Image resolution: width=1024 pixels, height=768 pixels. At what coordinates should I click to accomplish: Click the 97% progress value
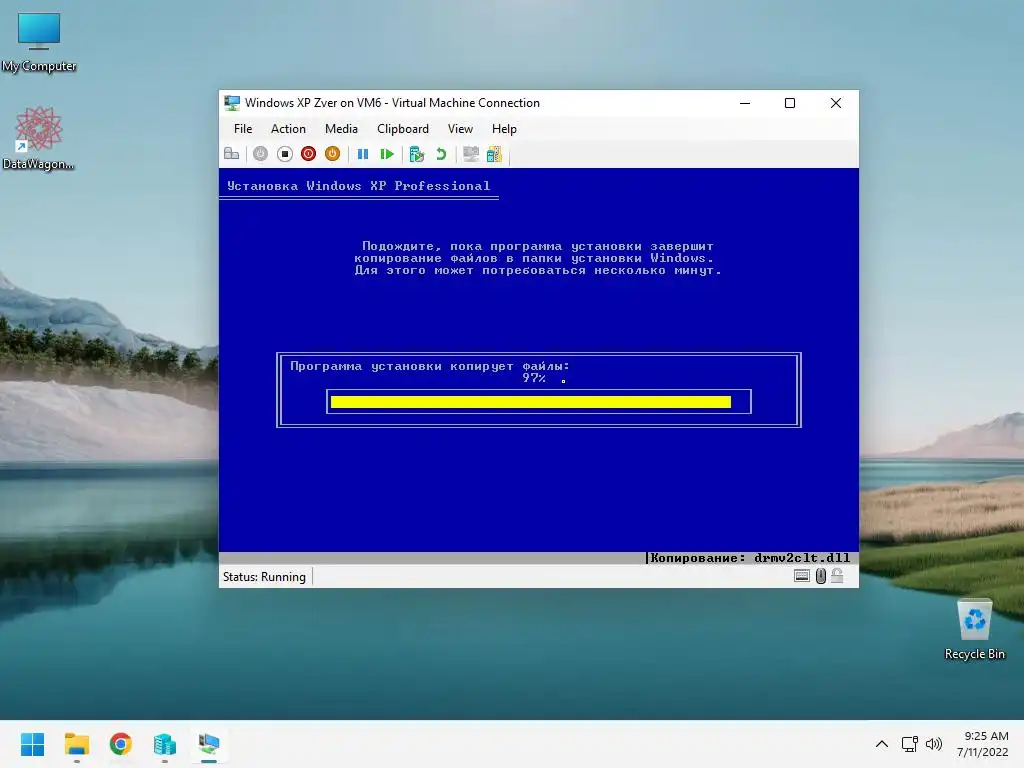click(534, 378)
